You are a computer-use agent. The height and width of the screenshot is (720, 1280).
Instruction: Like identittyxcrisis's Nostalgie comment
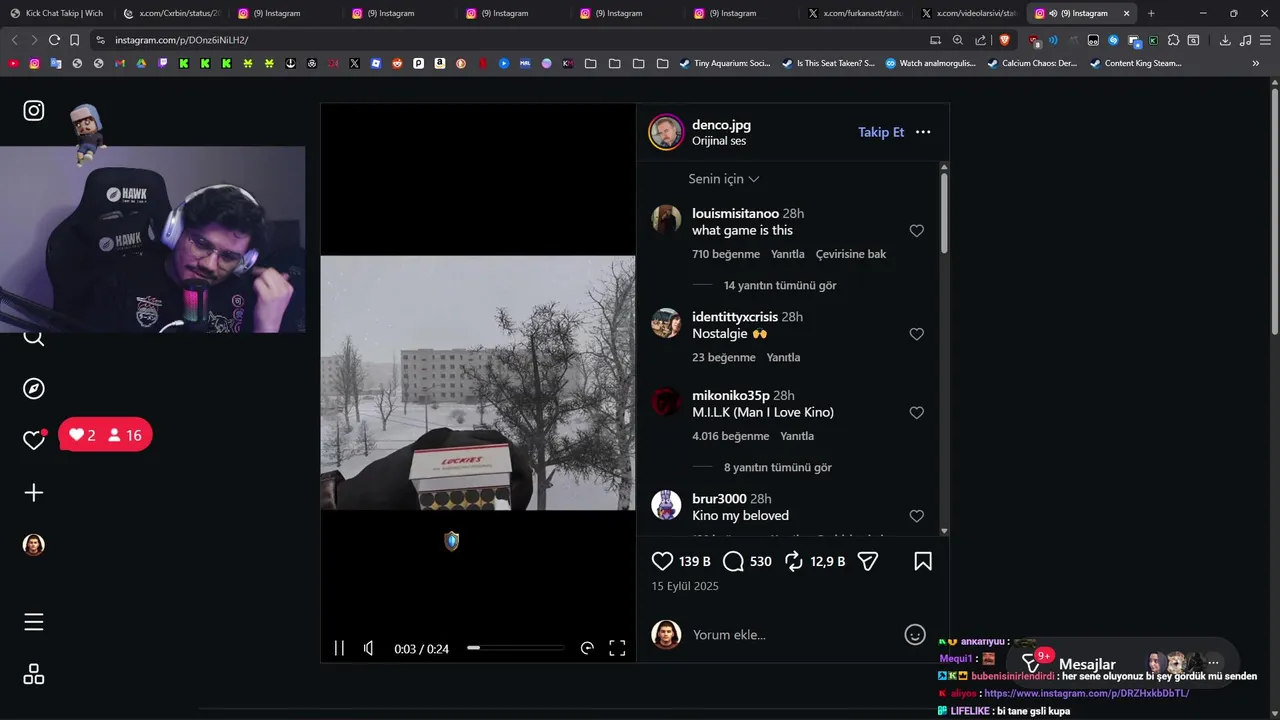pyautogui.click(x=916, y=334)
